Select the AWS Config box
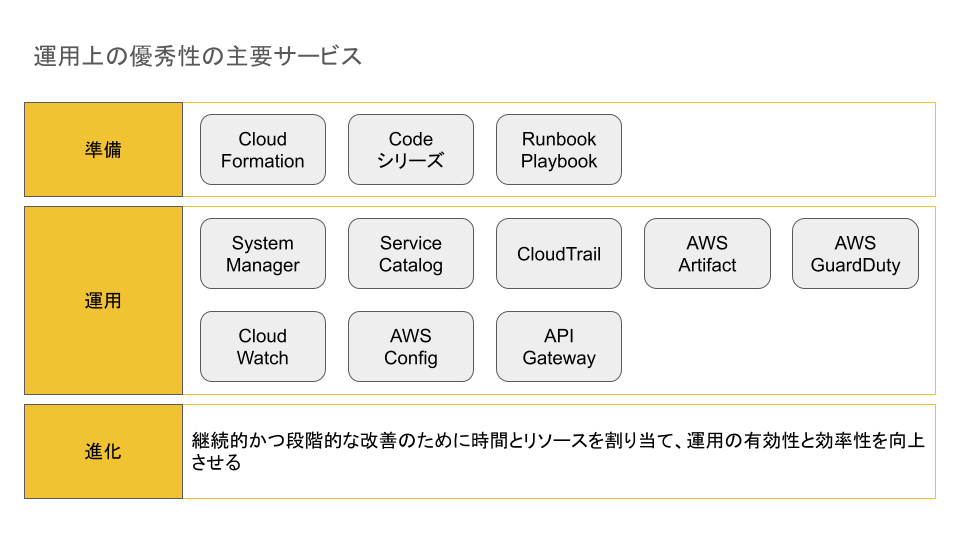960x540 pixels. point(411,347)
